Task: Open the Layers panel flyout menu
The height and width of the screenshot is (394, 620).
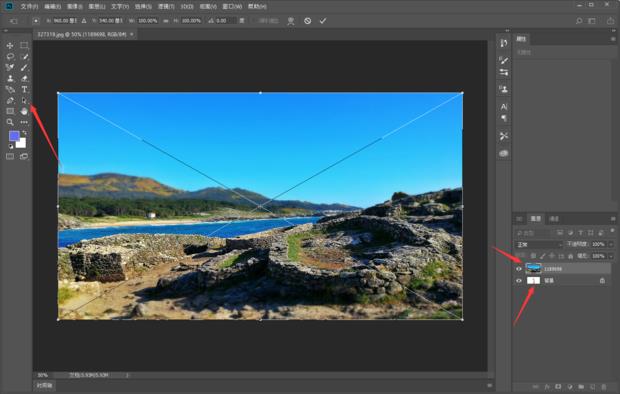Action: click(613, 219)
